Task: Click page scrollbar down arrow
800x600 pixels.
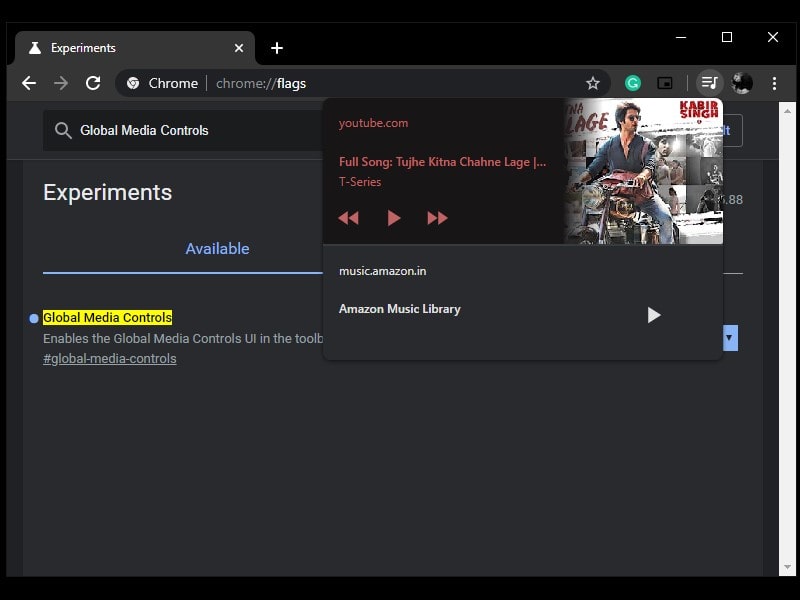Action: point(787,567)
